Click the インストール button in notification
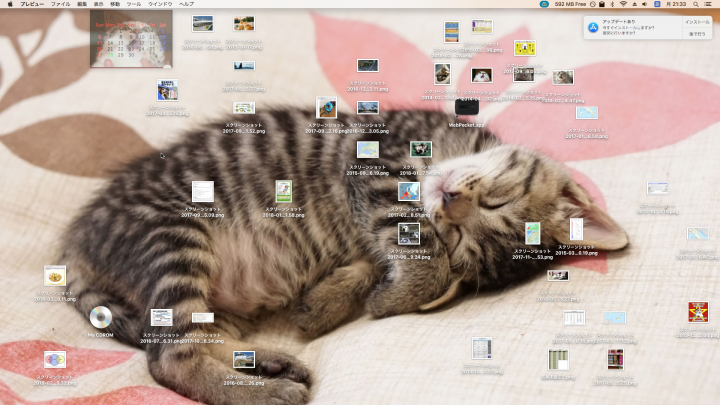 pyautogui.click(x=697, y=21)
